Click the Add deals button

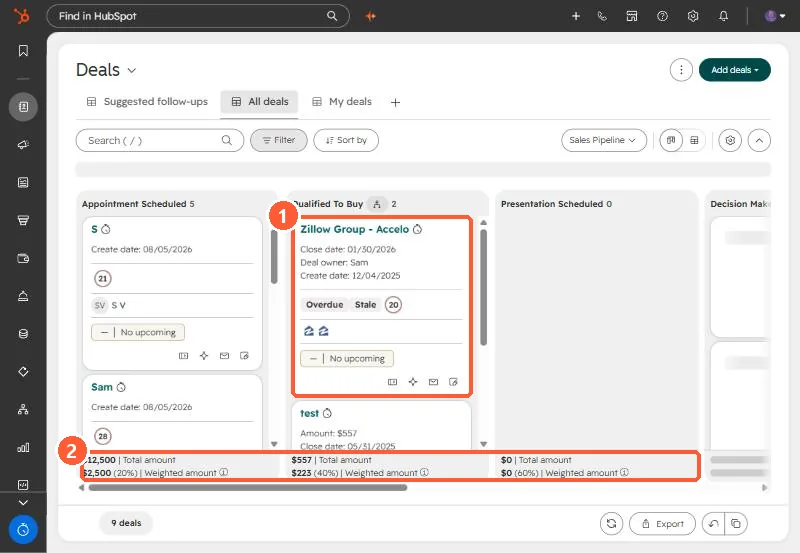(x=735, y=70)
